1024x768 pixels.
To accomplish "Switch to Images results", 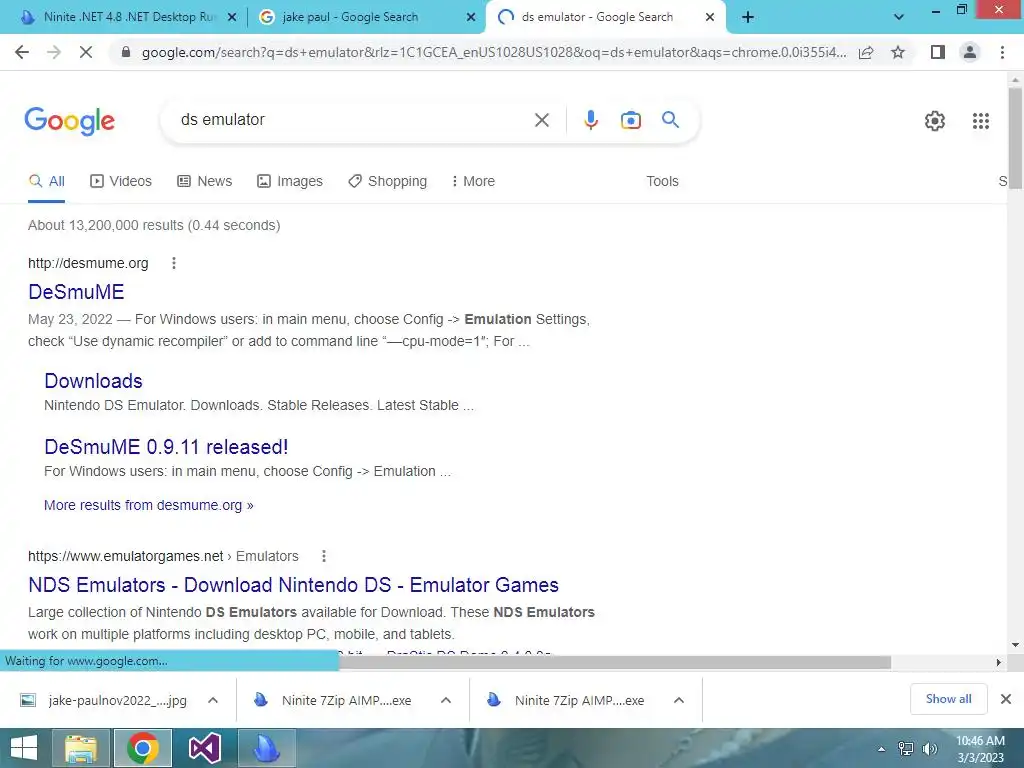I will click(290, 182).
